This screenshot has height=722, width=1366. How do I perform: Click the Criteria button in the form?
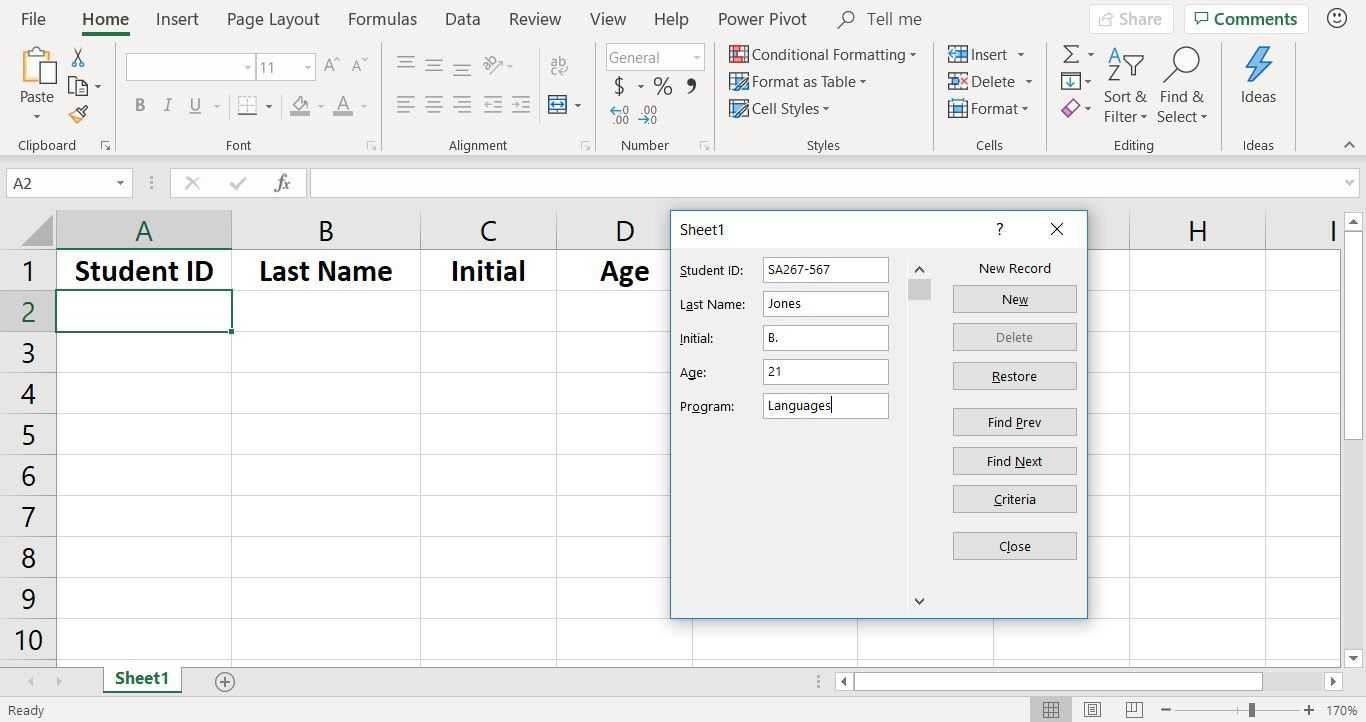coord(1014,499)
